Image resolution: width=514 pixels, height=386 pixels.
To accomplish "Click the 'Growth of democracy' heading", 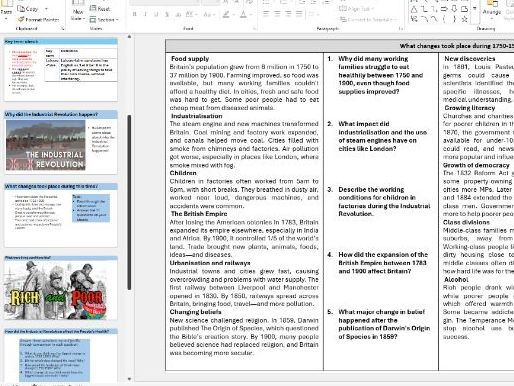I will pyautogui.click(x=476, y=165).
